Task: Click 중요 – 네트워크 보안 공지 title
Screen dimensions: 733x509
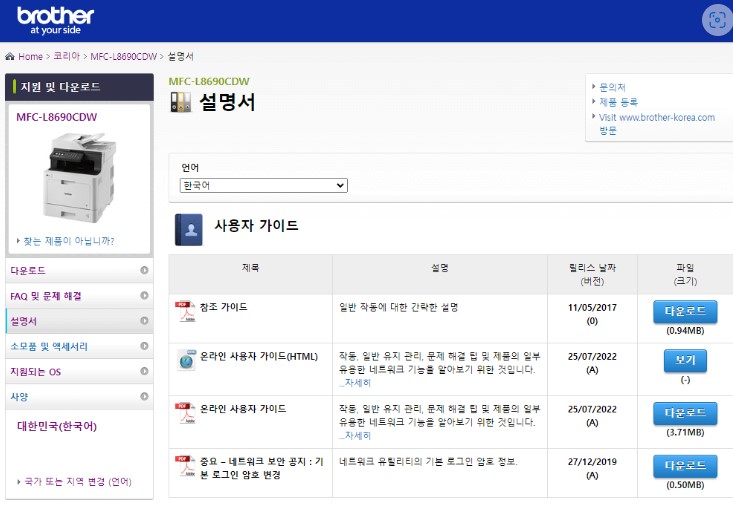Action: [262, 468]
